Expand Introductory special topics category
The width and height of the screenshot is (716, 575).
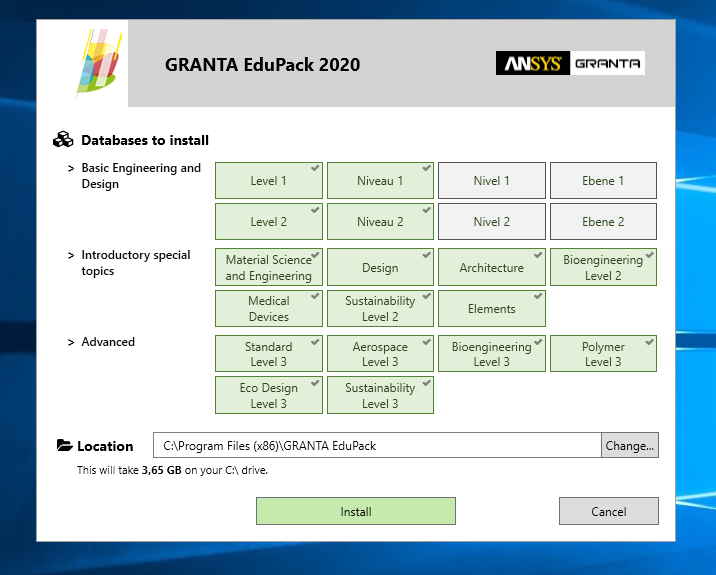(71, 256)
